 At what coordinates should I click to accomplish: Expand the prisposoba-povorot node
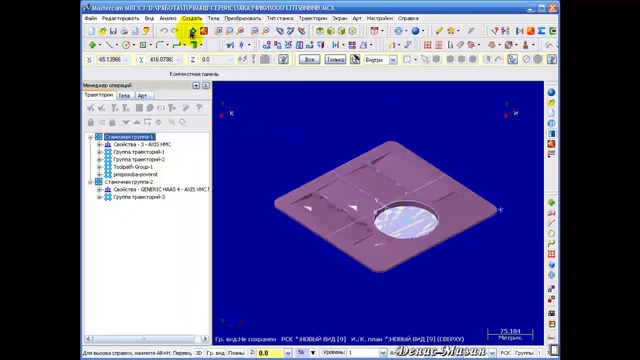coord(99,174)
